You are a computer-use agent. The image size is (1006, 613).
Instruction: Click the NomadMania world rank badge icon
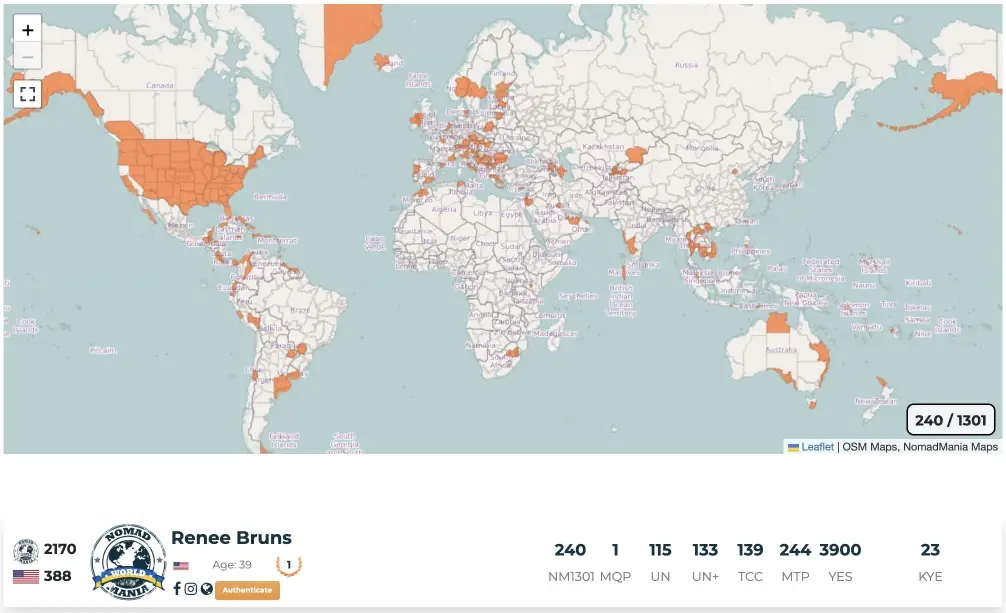click(26, 551)
